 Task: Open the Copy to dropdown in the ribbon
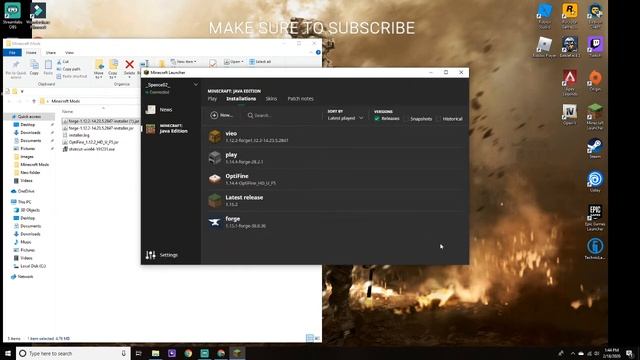[113, 69]
